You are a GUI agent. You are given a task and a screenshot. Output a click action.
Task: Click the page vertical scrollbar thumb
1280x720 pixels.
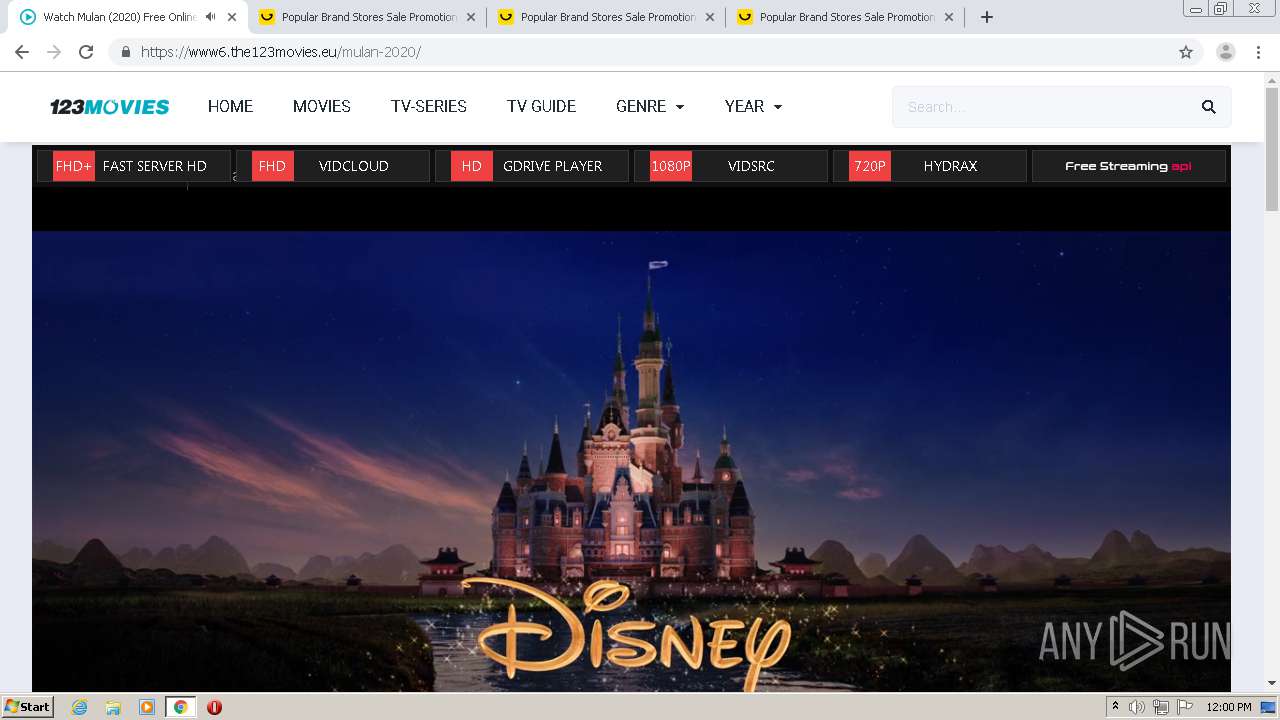click(x=1272, y=150)
